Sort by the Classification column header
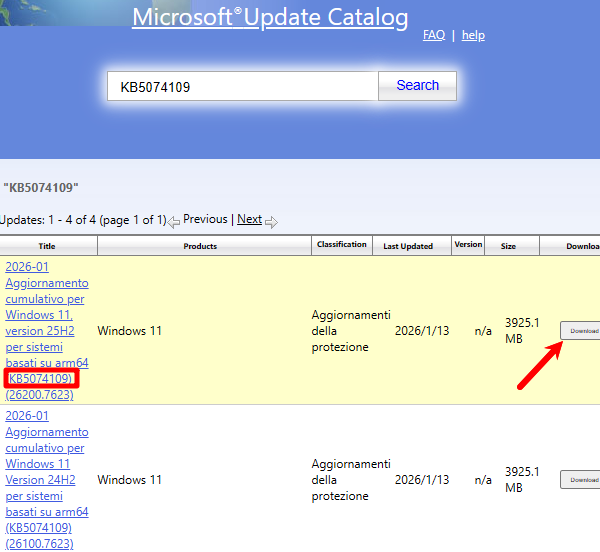600x552 pixels. pos(342,245)
